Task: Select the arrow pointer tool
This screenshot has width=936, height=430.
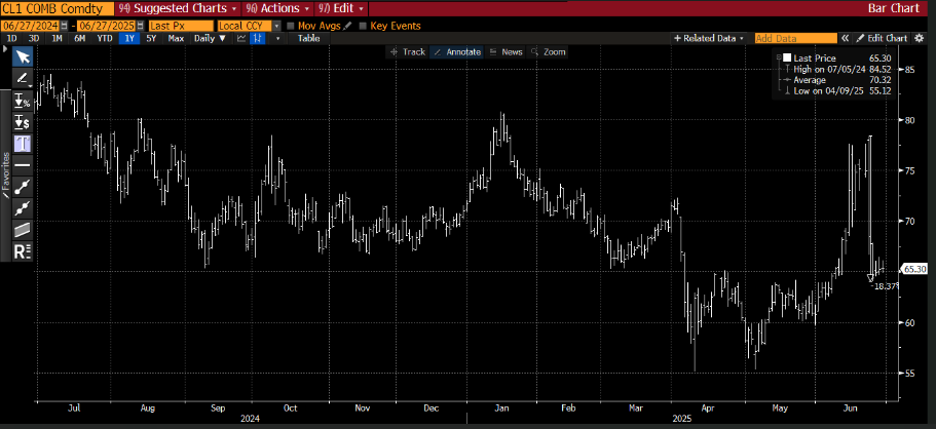Action: pyautogui.click(x=22, y=56)
